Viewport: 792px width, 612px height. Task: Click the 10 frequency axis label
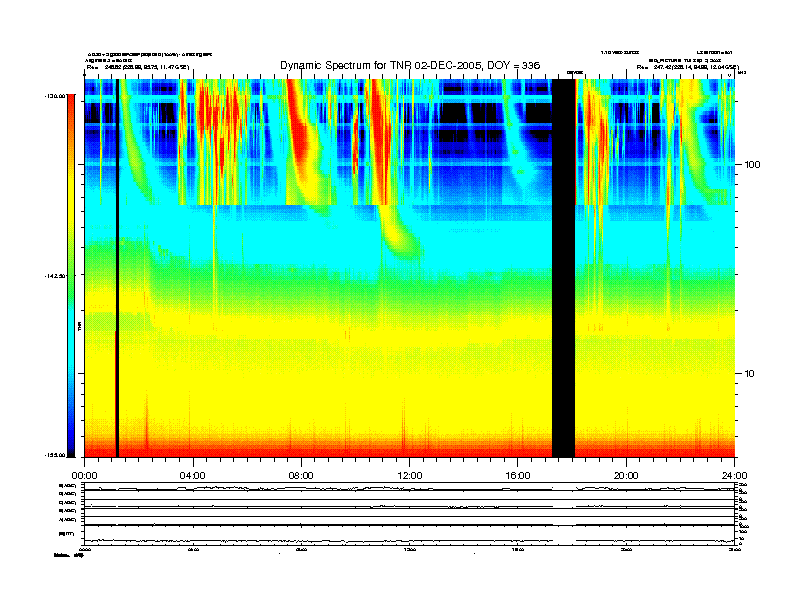(x=750, y=374)
